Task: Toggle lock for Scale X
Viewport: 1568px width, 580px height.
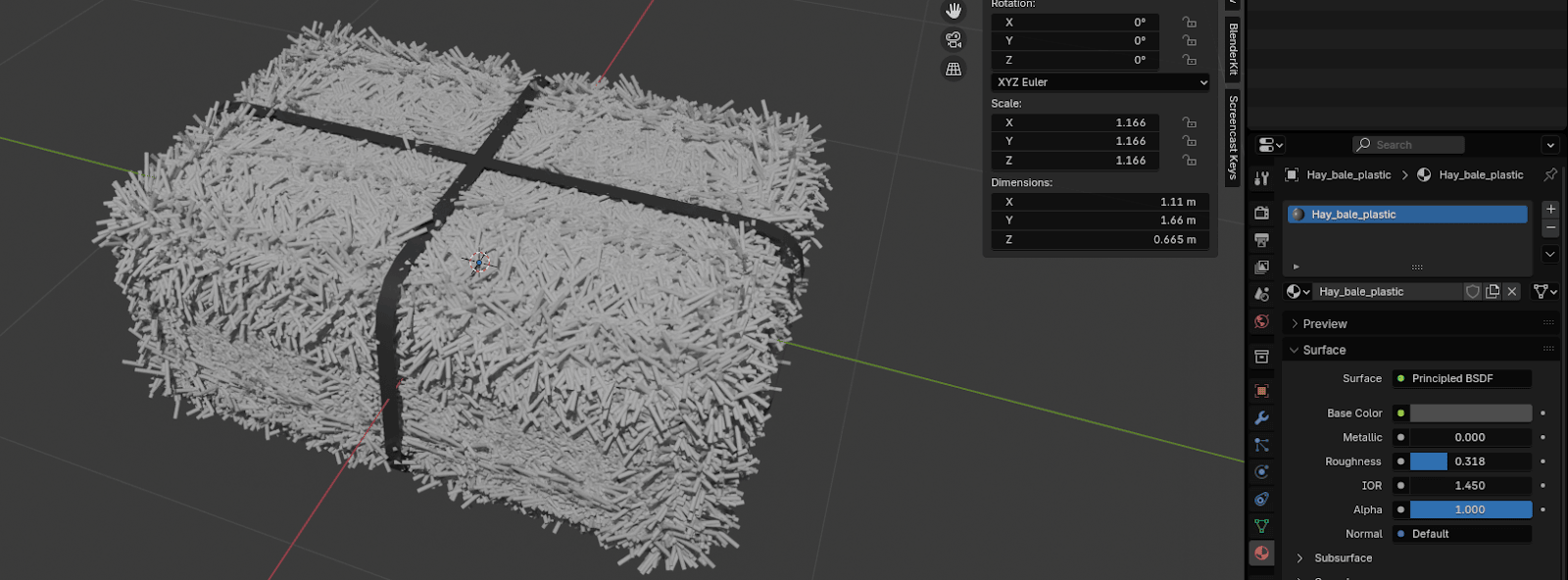Action: click(x=1189, y=123)
